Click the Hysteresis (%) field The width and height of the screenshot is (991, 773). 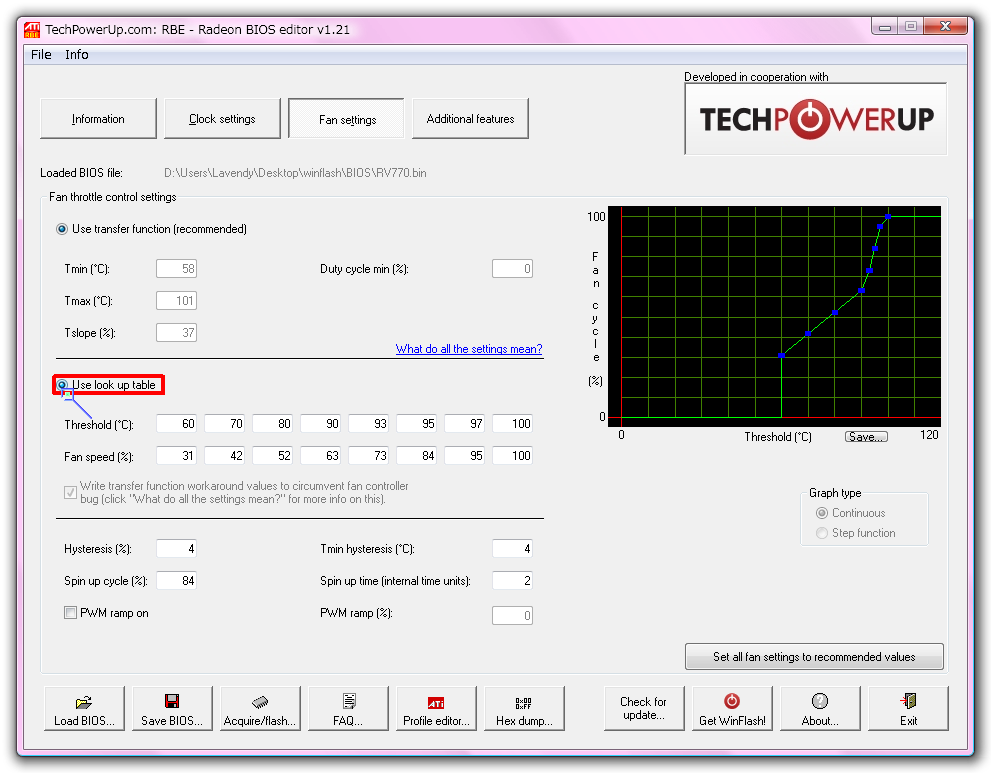pos(176,549)
